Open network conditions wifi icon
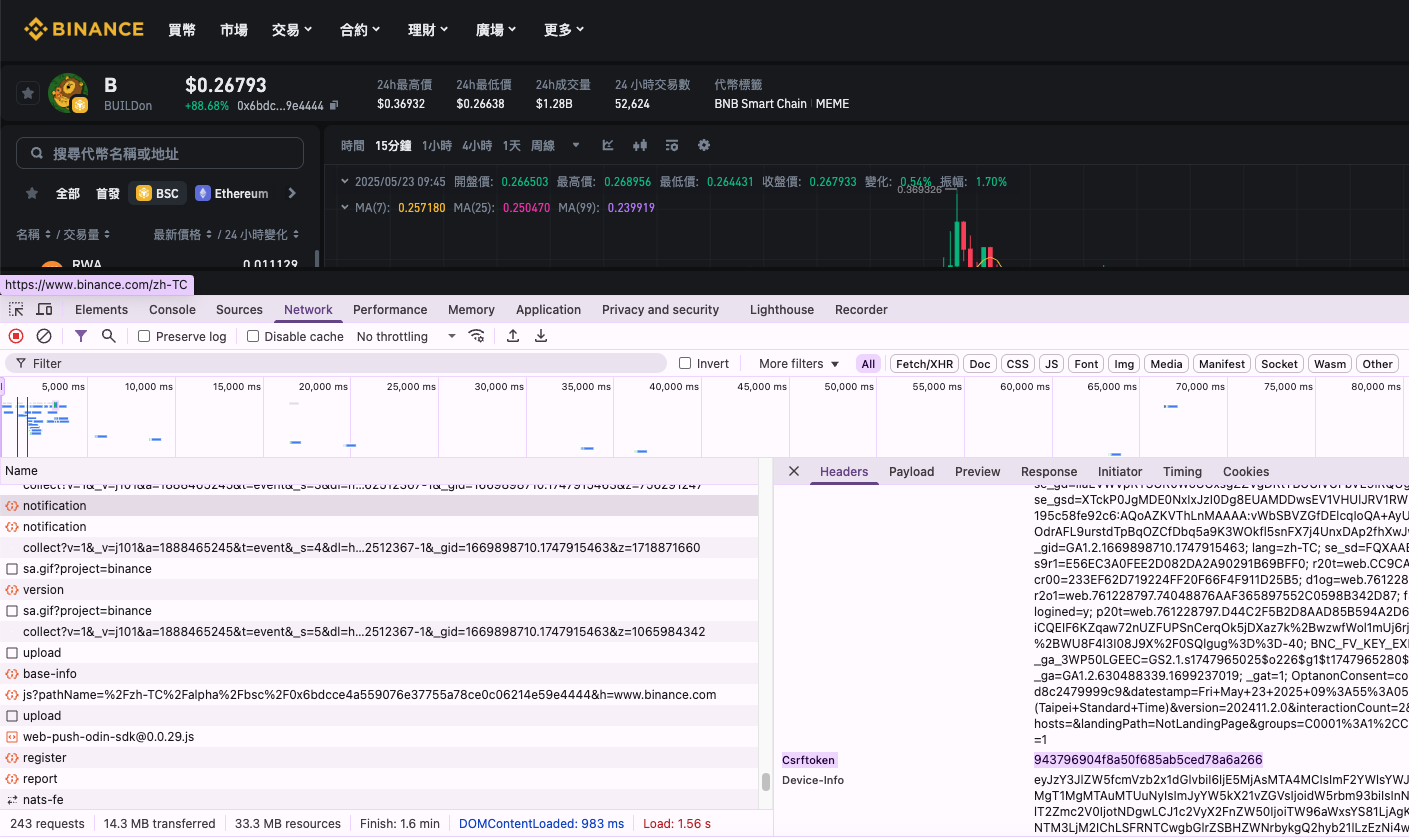The image size is (1409, 837). click(x=477, y=336)
